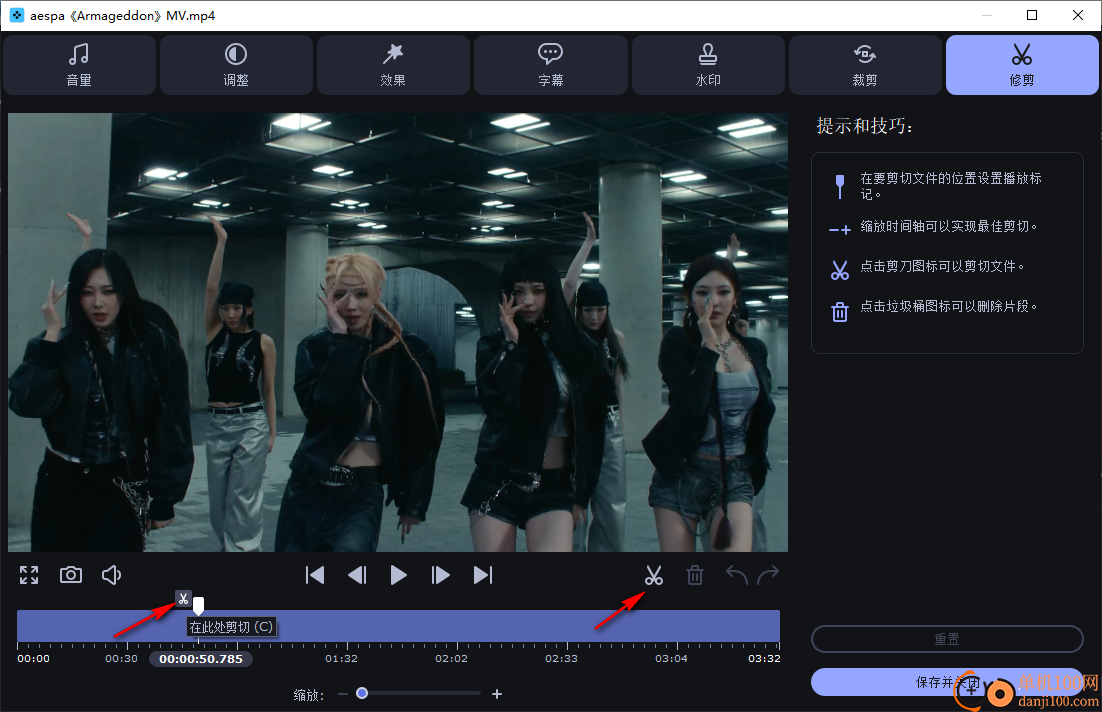Click the white playhead marker on the timeline
This screenshot has height=712, width=1102.
(x=199, y=605)
